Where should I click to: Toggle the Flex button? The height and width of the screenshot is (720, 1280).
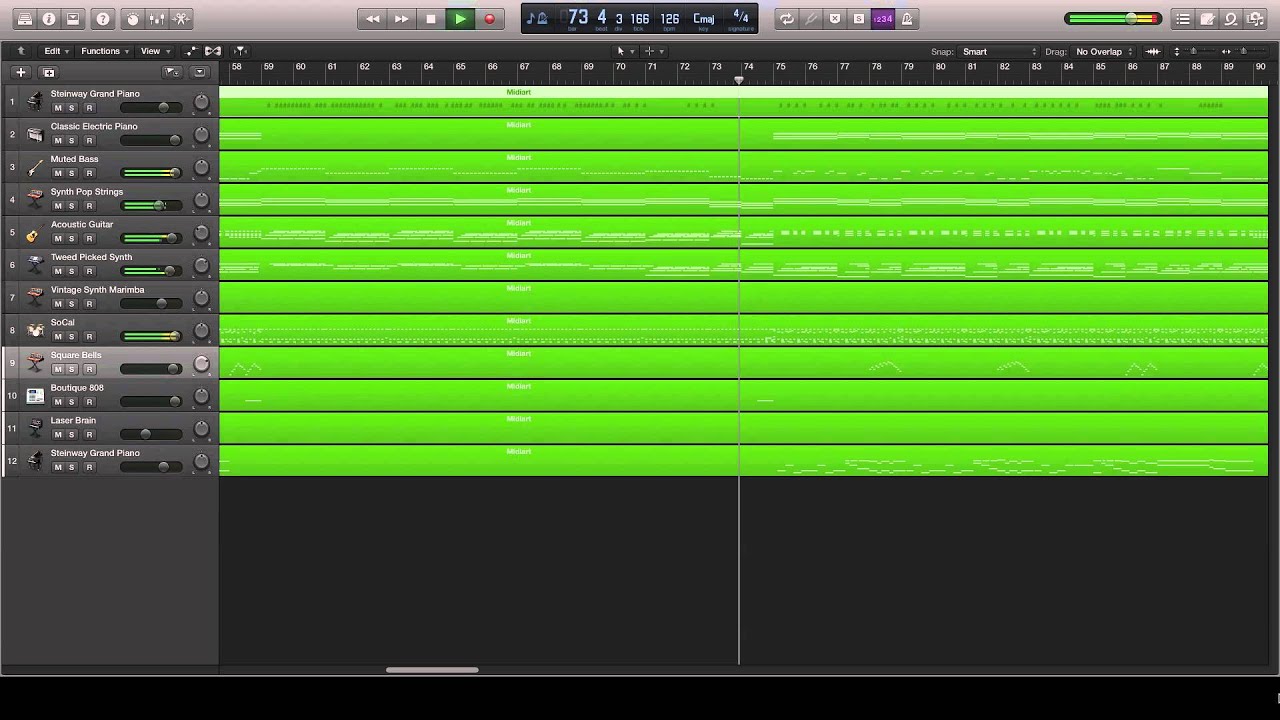pos(213,51)
